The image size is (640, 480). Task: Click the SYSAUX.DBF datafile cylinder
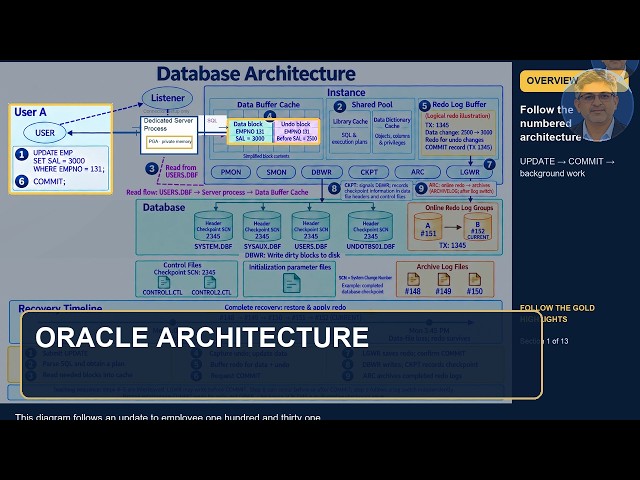[x=262, y=227]
